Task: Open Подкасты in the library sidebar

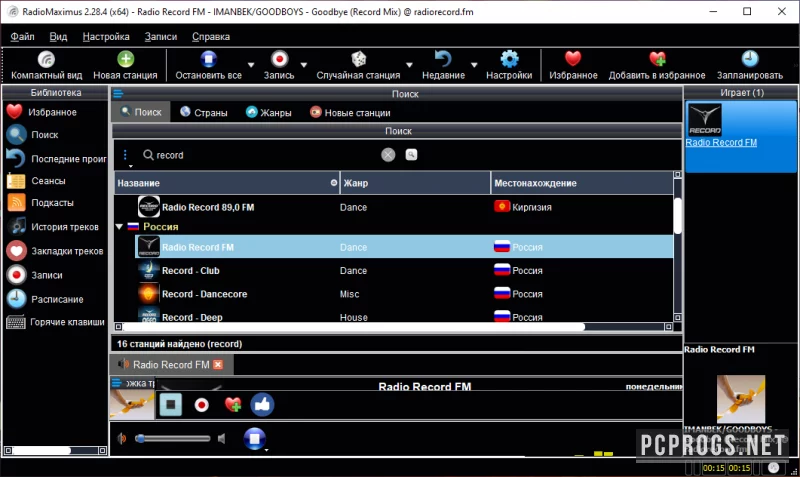Action: click(x=40, y=203)
